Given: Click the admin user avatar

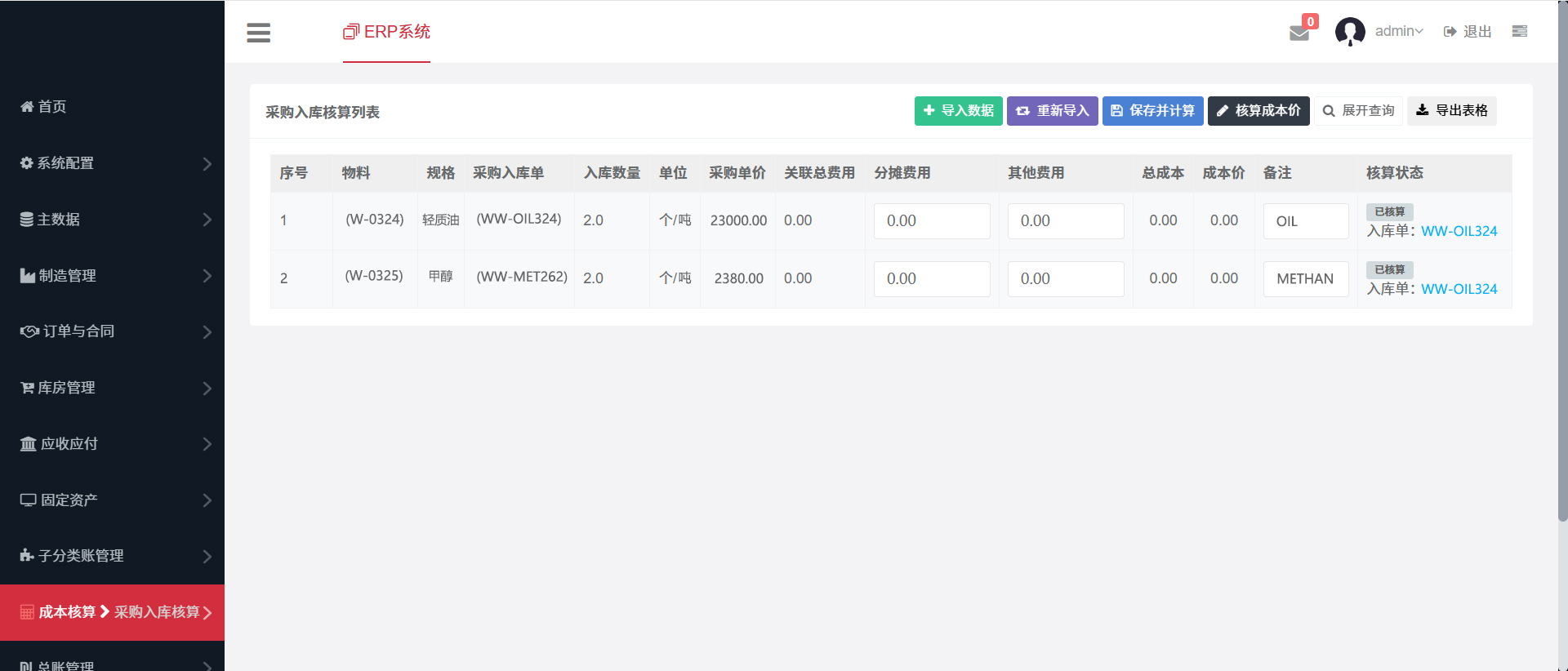Looking at the screenshot, I should point(1349,32).
